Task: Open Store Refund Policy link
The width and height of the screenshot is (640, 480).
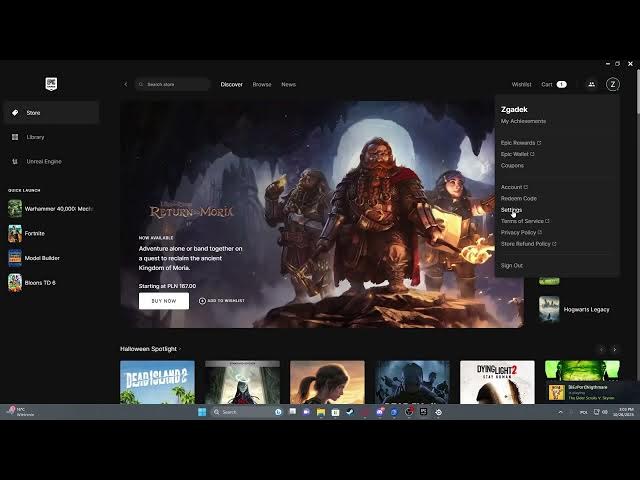Action: pyautogui.click(x=529, y=244)
